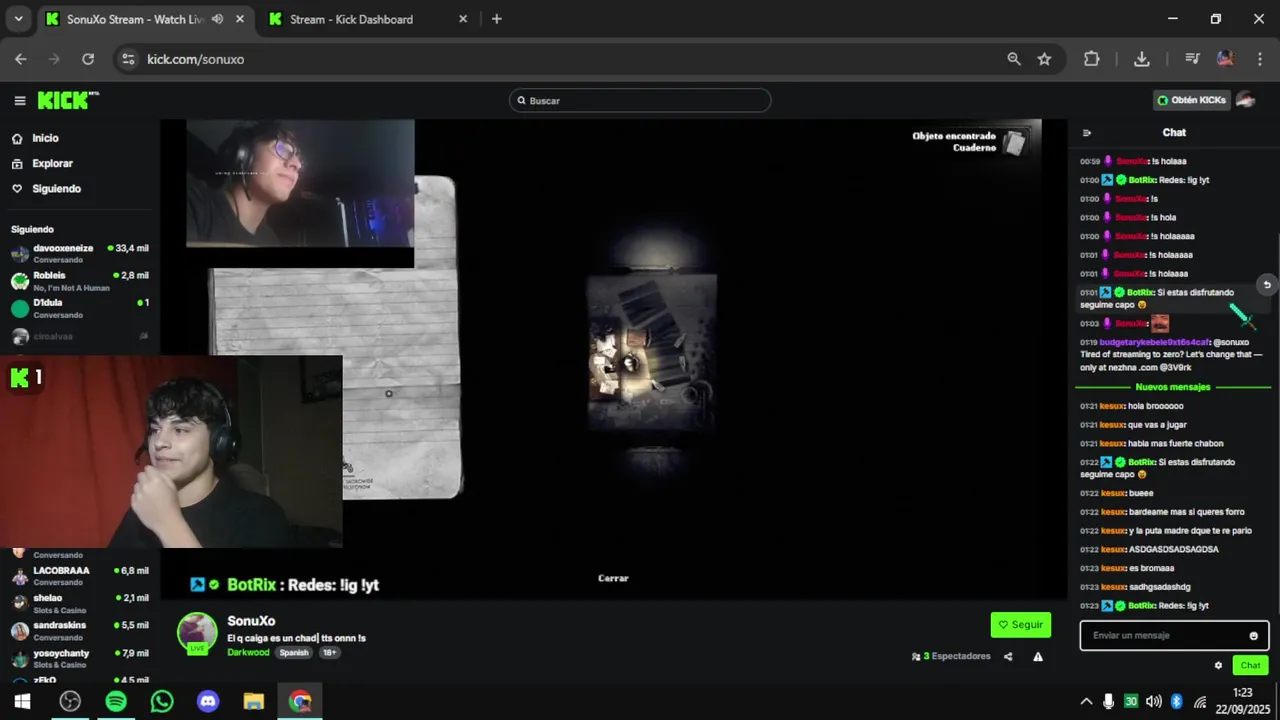Click budgetarykebele9xt6s4caf username in chat
This screenshot has height=720, width=1280.
1154,342
